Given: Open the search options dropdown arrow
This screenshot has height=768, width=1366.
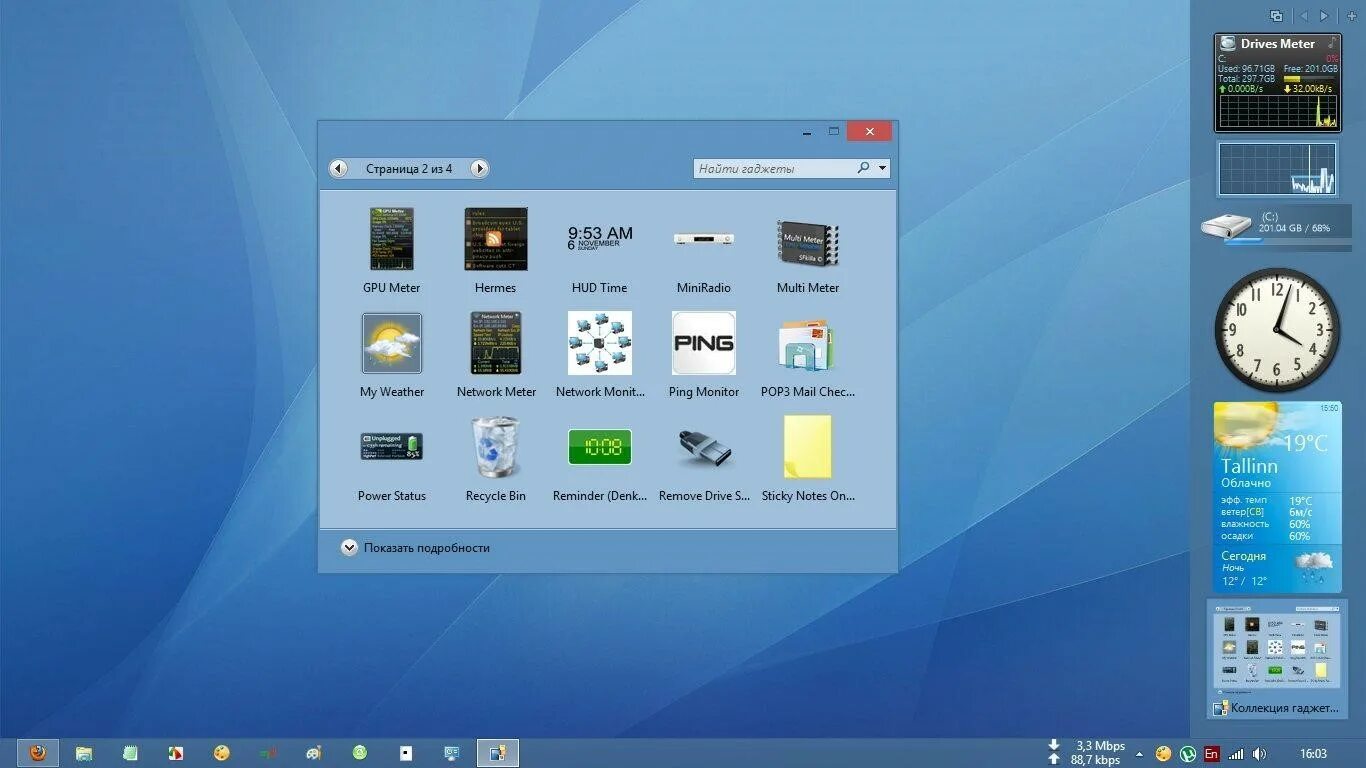Looking at the screenshot, I should click(x=882, y=168).
